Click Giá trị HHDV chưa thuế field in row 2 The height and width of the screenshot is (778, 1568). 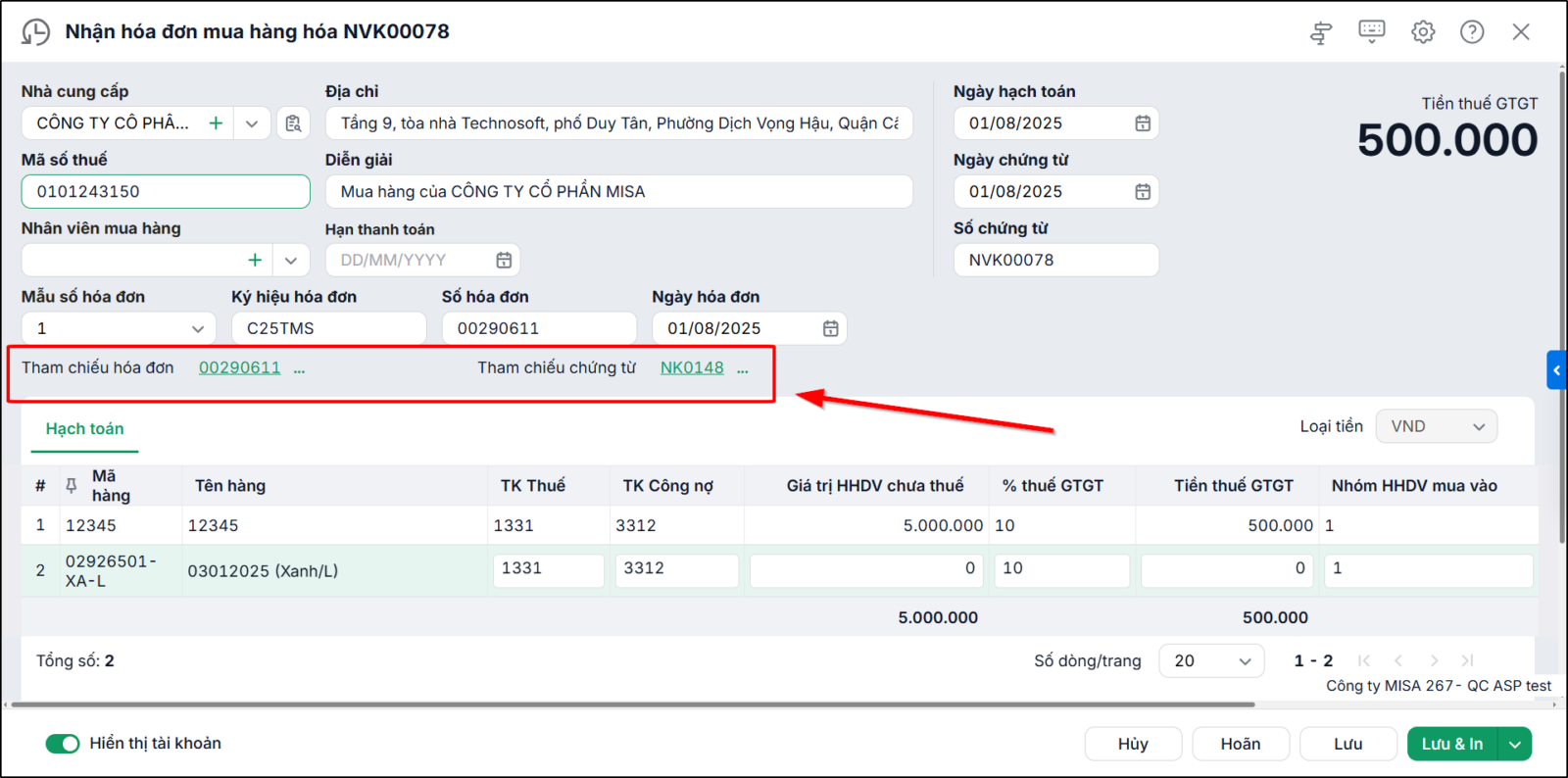click(x=866, y=570)
